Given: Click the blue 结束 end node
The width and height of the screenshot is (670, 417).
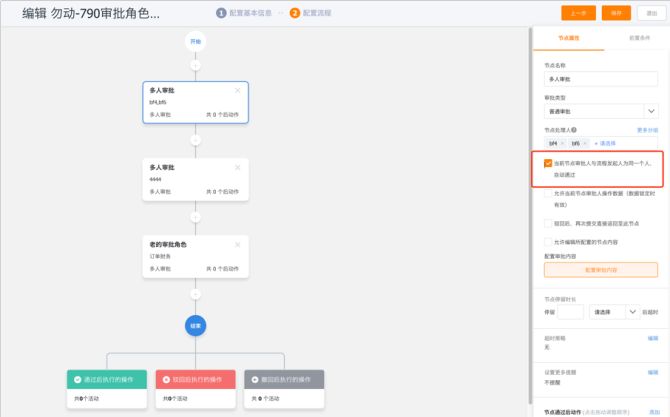Looking at the screenshot, I should pyautogui.click(x=195, y=325).
